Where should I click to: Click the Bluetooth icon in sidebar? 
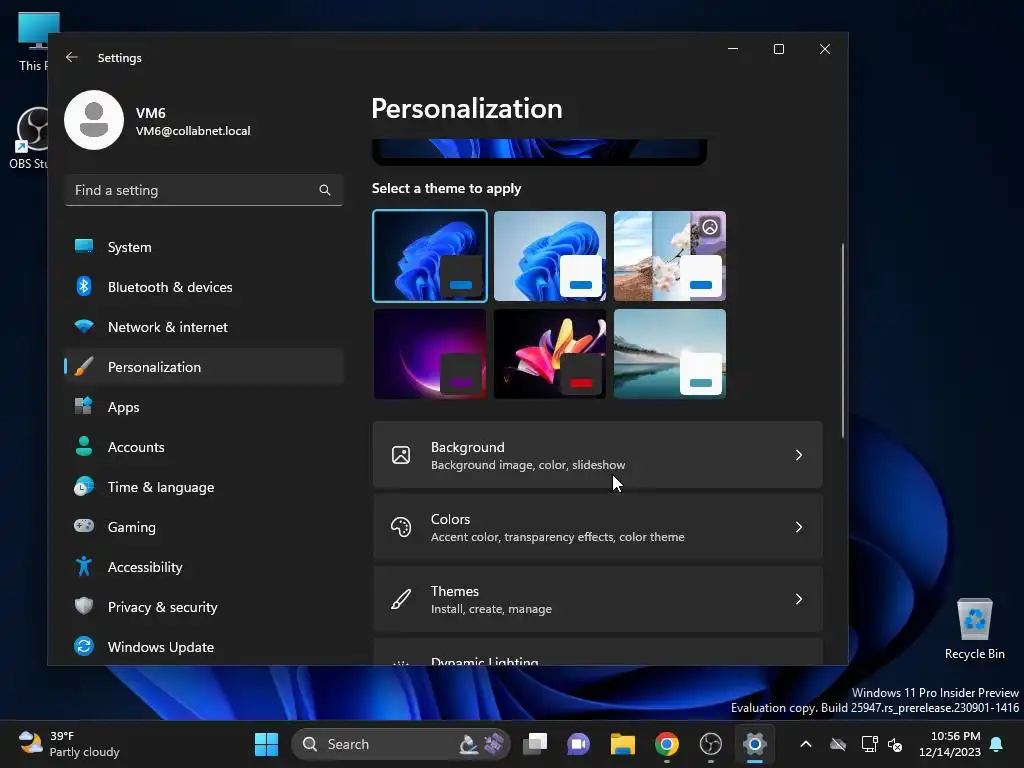click(x=84, y=287)
